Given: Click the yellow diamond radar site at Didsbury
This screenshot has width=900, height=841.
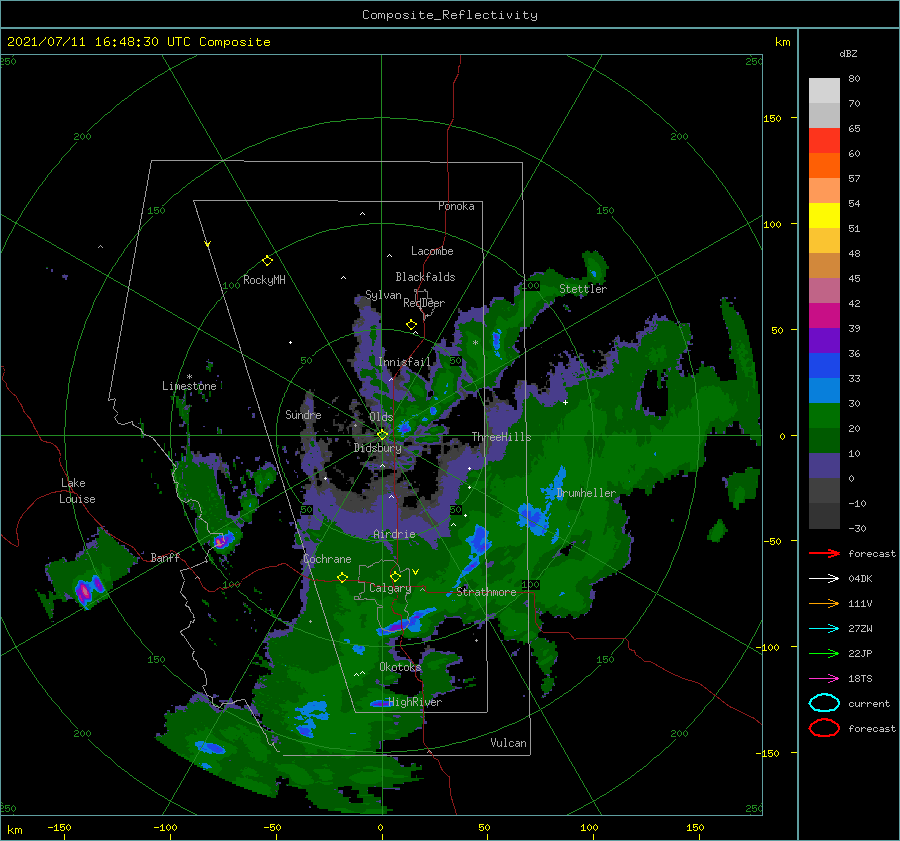Looking at the screenshot, I should 382,435.
